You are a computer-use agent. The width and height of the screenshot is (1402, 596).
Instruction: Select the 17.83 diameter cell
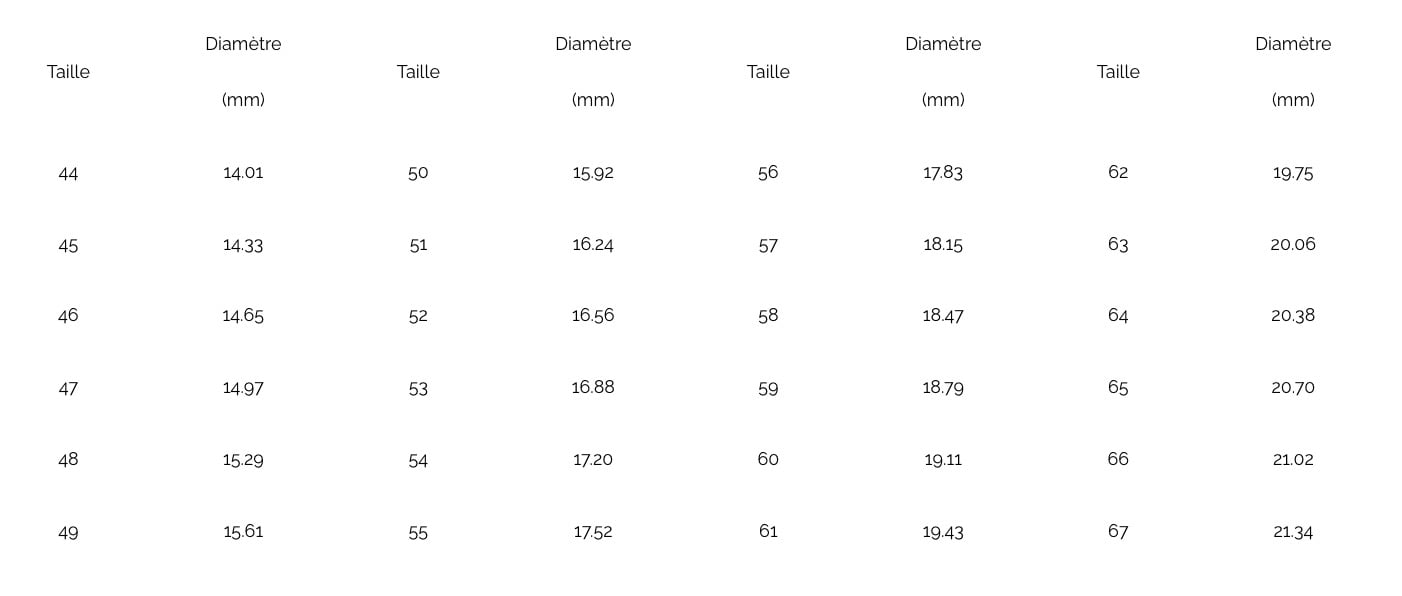point(943,173)
